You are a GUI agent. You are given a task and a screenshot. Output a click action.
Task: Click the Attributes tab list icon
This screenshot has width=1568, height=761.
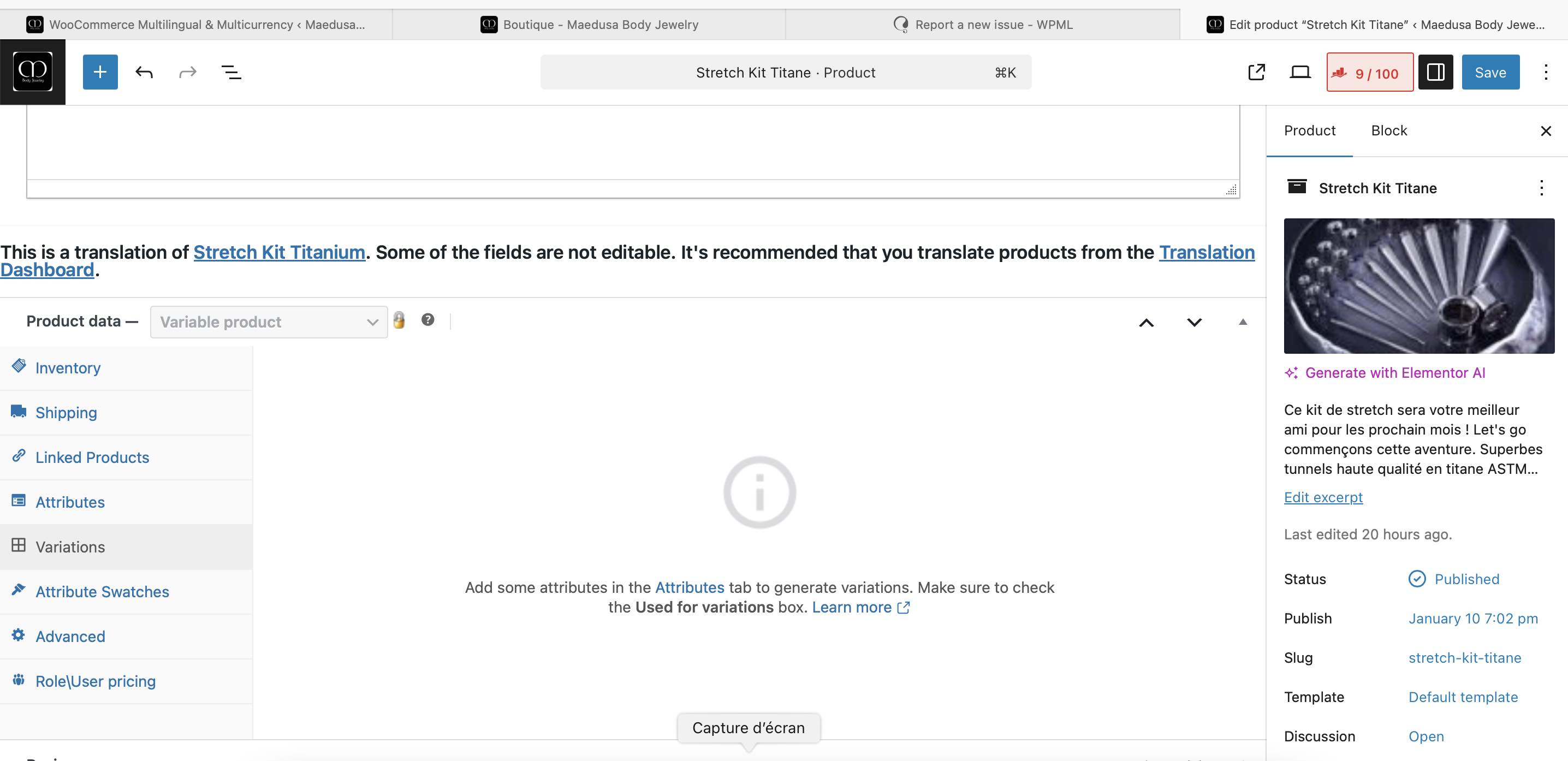point(19,501)
